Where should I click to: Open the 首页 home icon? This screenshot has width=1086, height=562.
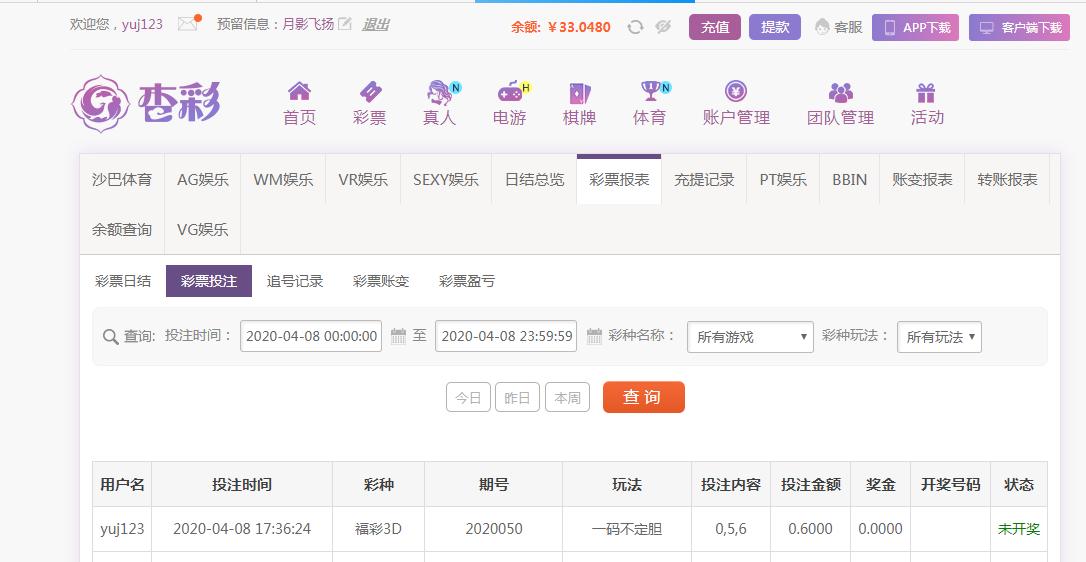pos(299,92)
